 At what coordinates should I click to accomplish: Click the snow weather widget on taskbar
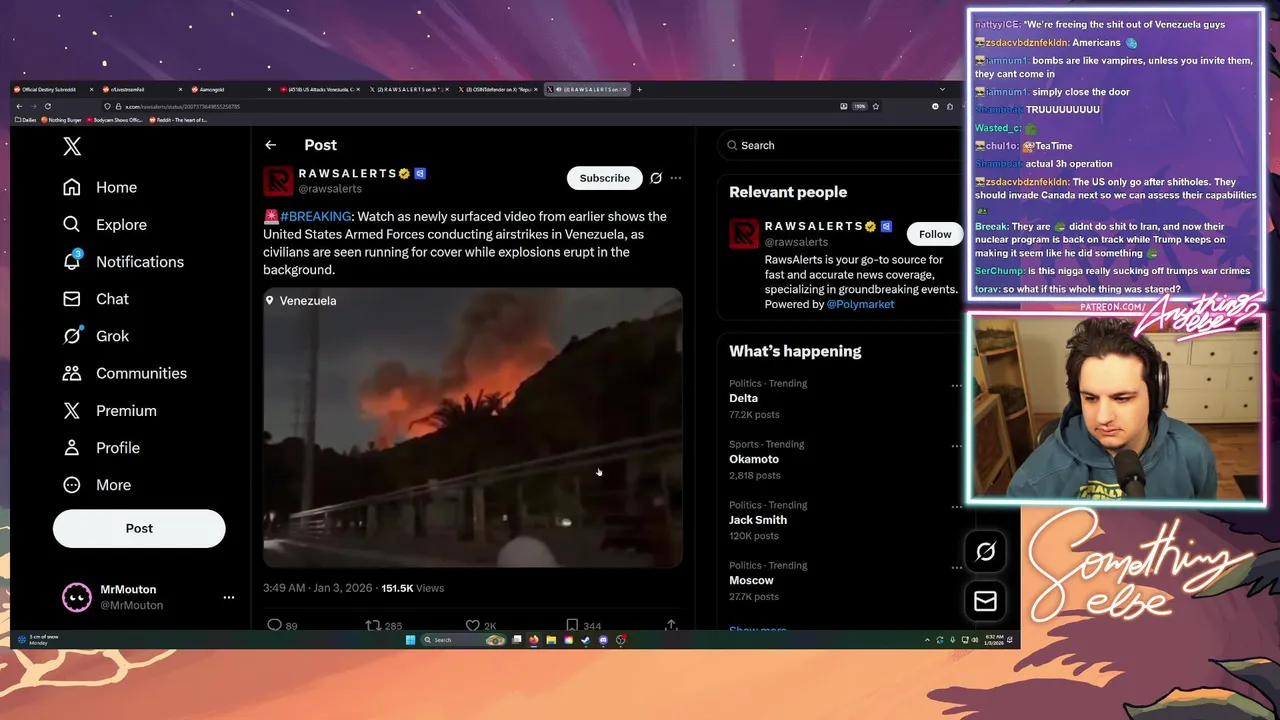(38, 640)
